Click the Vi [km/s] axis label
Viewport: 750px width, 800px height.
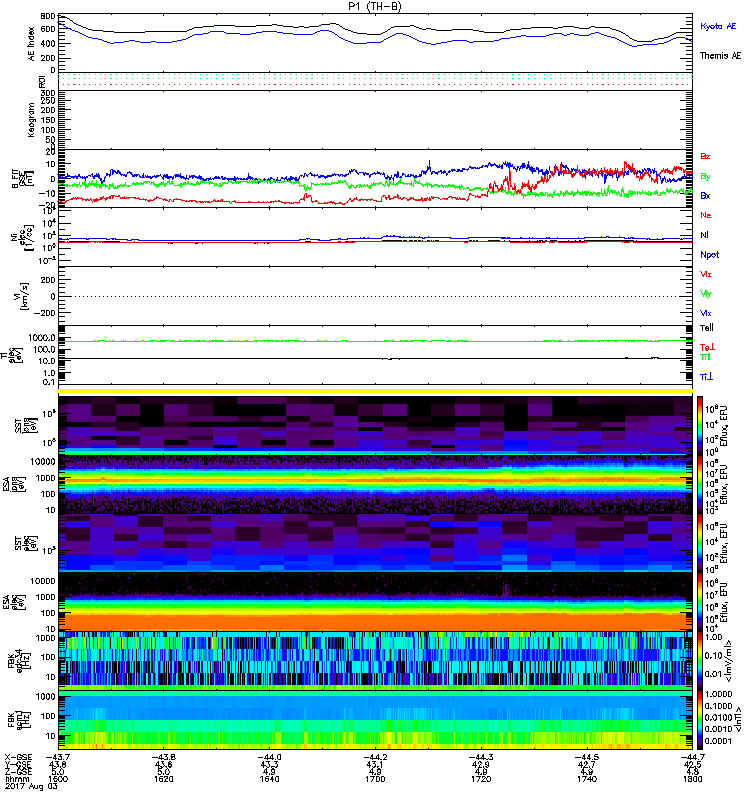[x=23, y=296]
